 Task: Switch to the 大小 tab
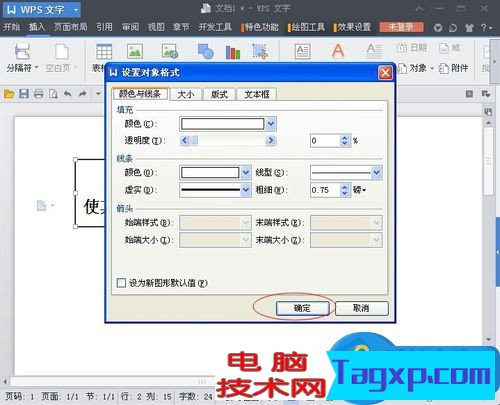tap(186, 94)
